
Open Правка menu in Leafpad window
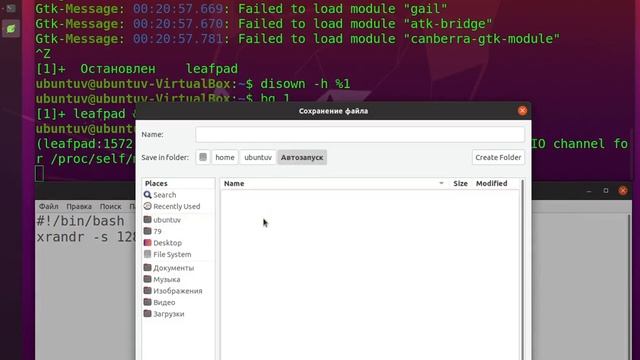pos(79,207)
